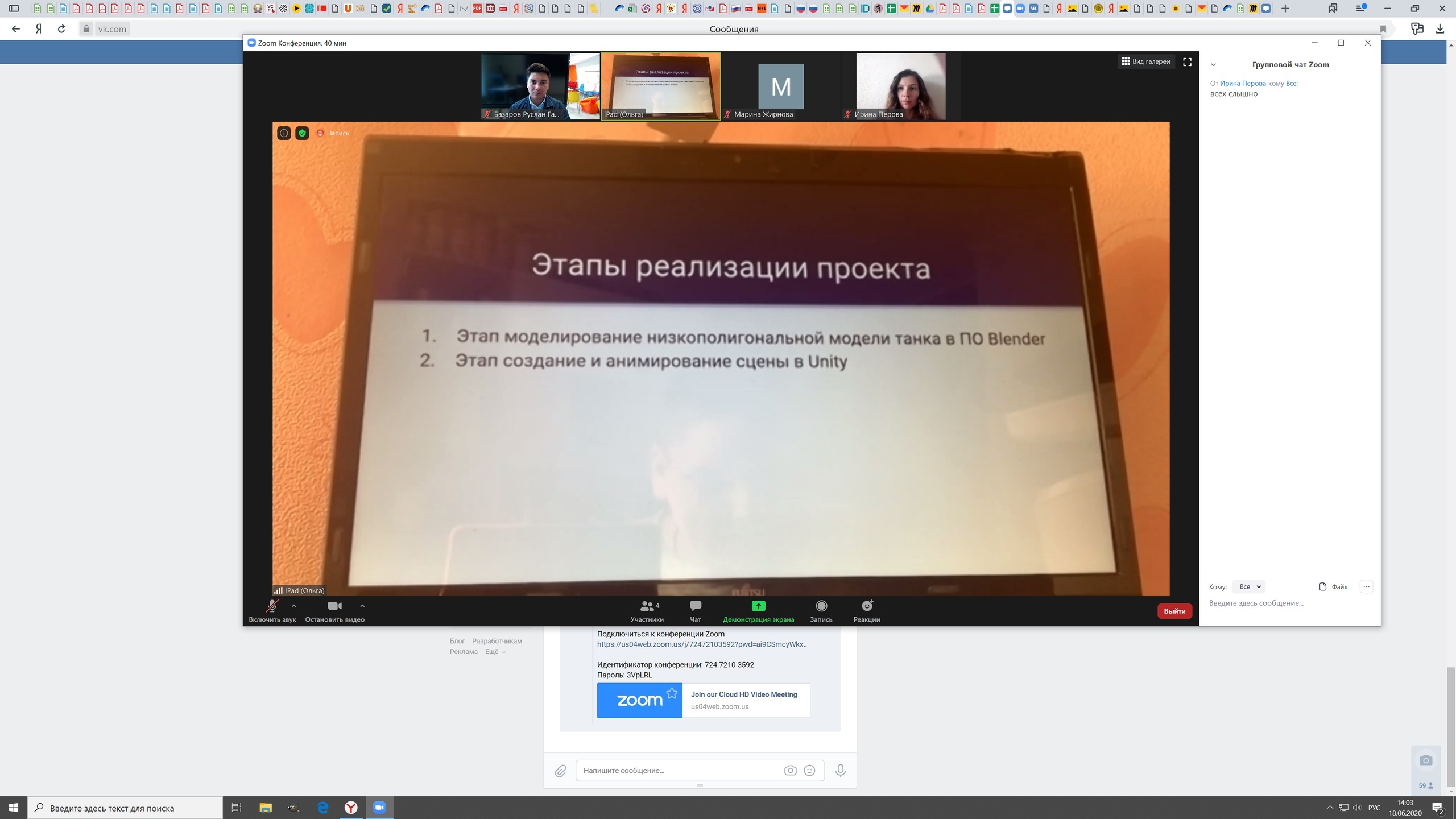Record VK voice message microphone
This screenshot has width=1456, height=819.
pyautogui.click(x=841, y=771)
